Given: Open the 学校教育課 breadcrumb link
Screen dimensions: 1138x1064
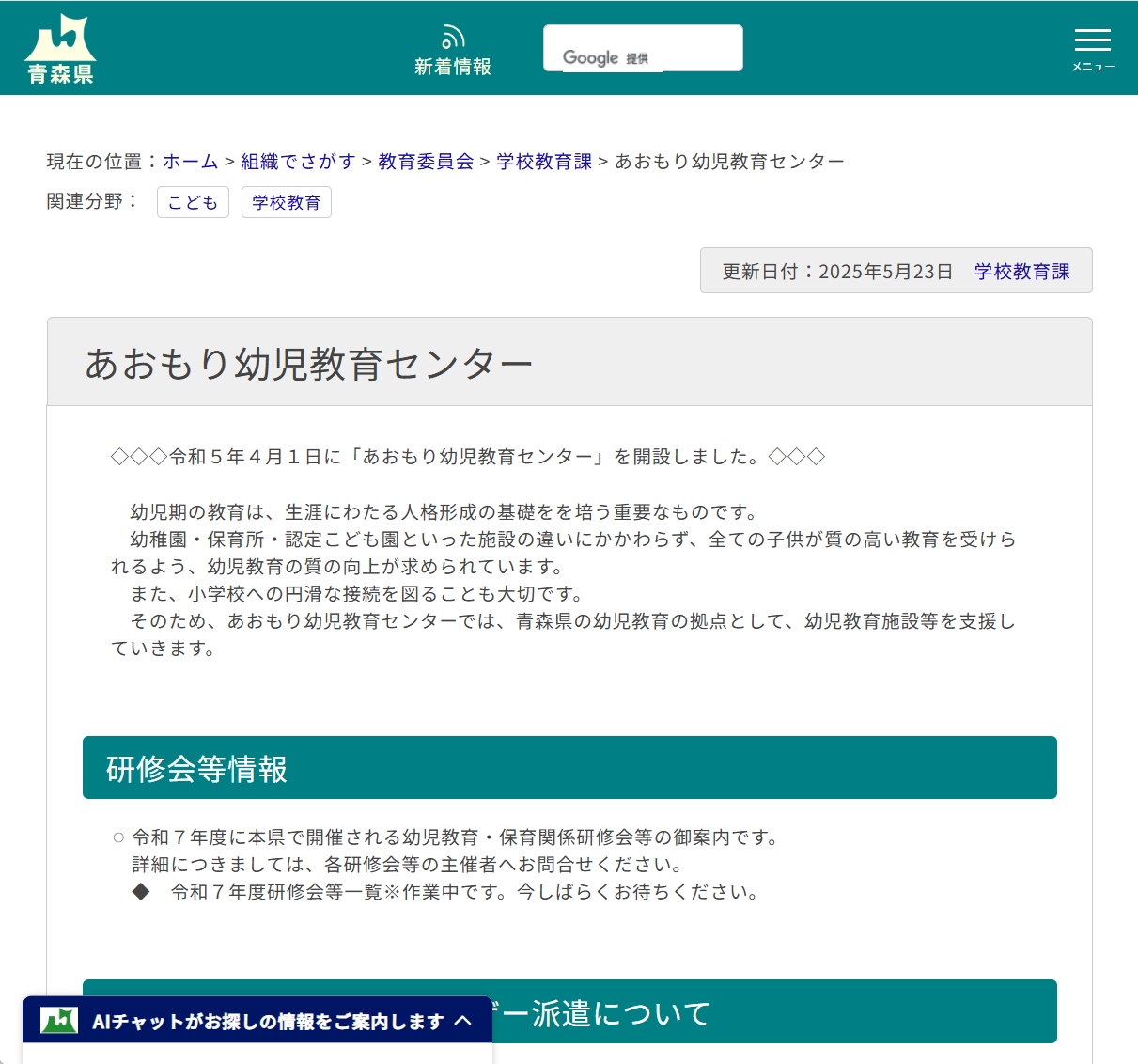Looking at the screenshot, I should click(543, 161).
